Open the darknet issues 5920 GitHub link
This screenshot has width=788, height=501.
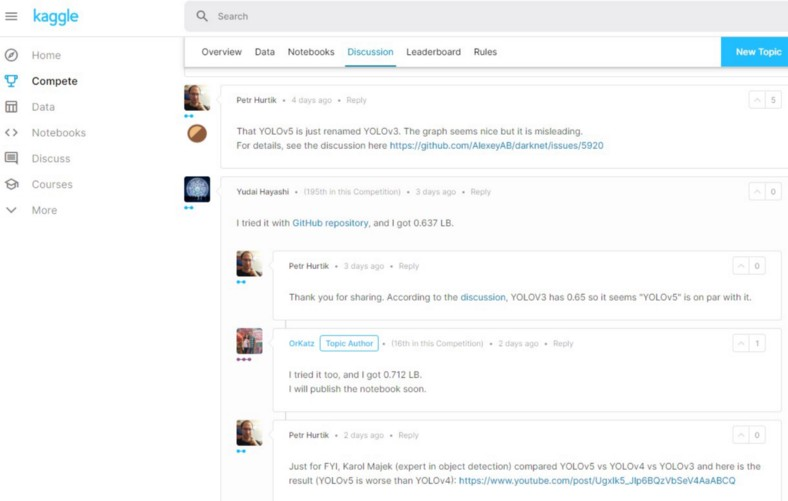click(x=497, y=145)
